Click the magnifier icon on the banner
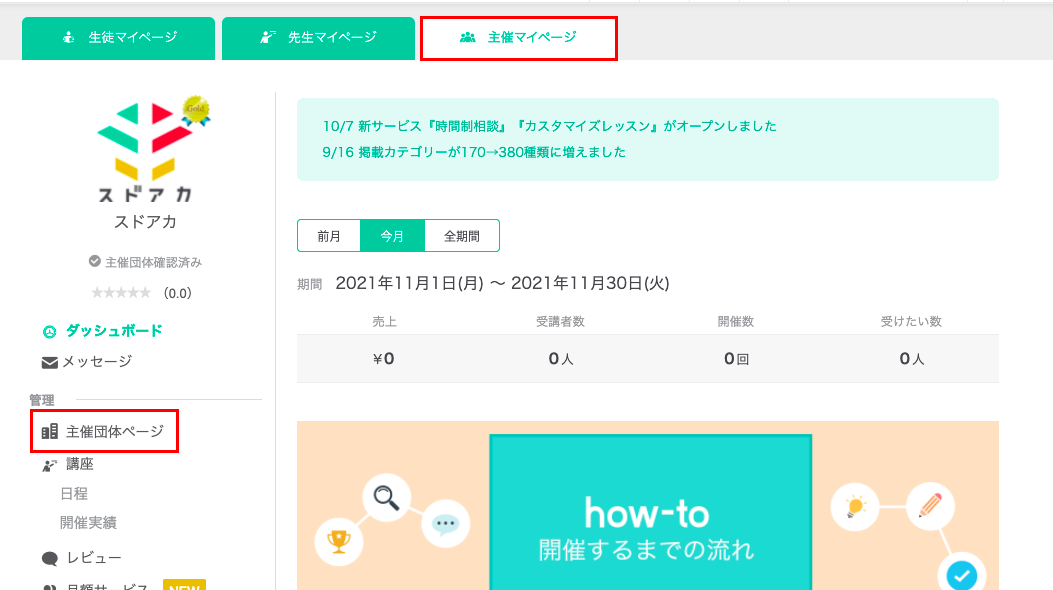This screenshot has width=1053, height=590. pyautogui.click(x=386, y=498)
